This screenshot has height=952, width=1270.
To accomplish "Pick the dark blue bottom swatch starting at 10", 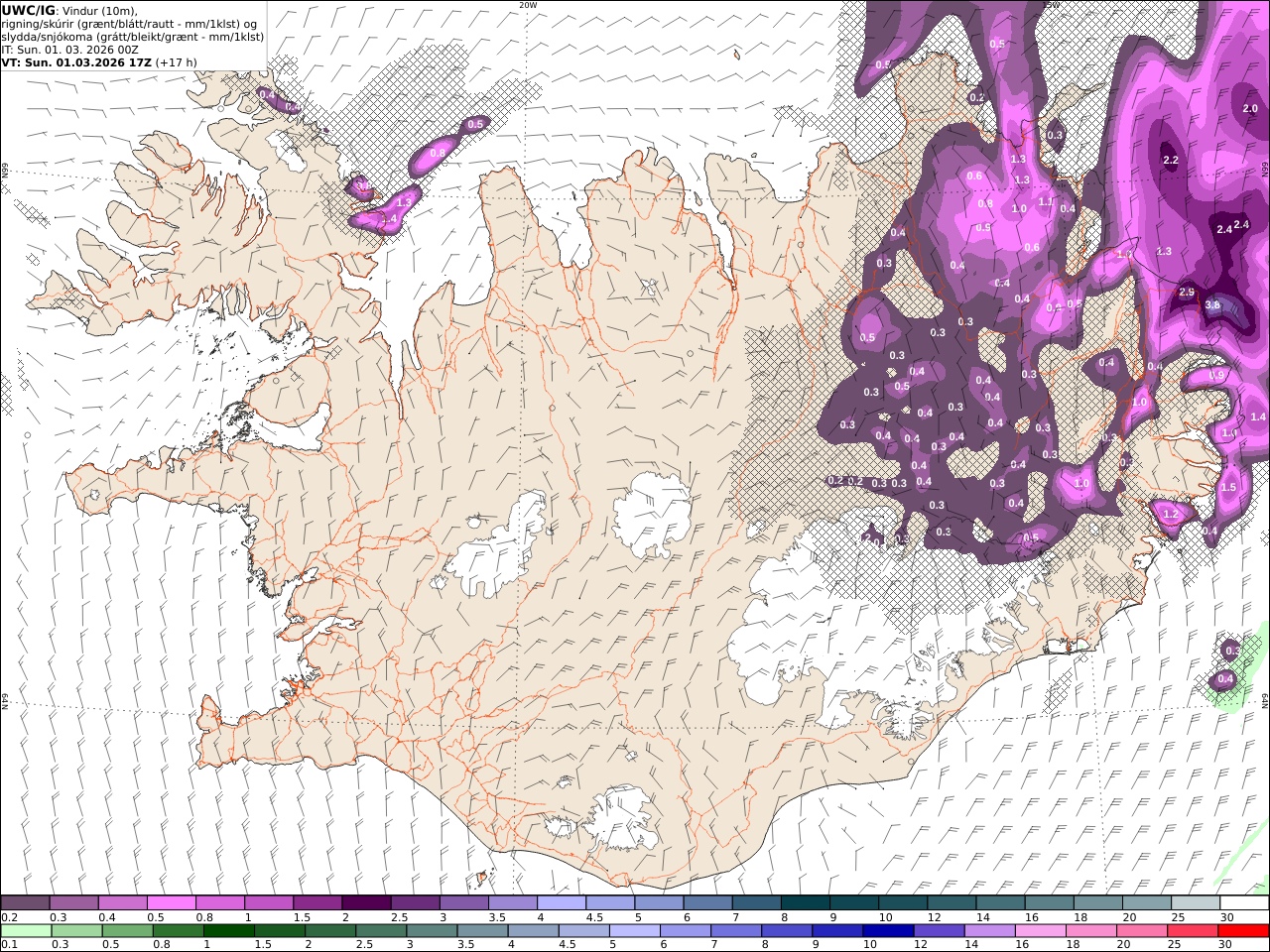I will pyautogui.click(x=886, y=931).
